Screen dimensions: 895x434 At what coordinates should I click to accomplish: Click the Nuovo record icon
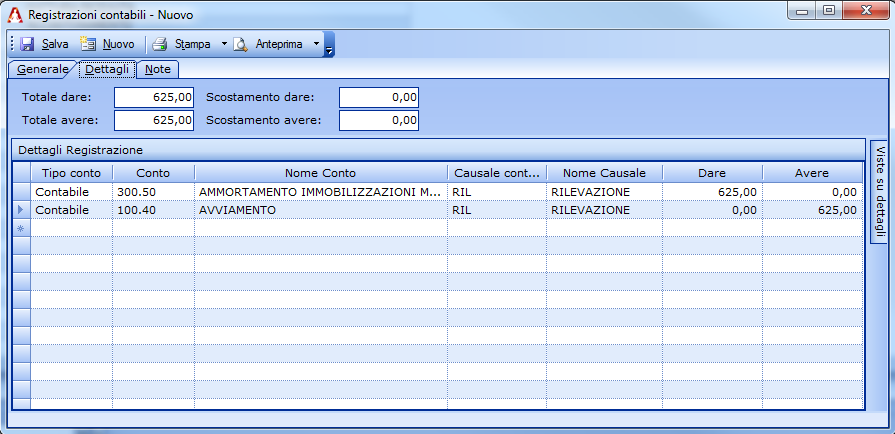pyautogui.click(x=88, y=45)
